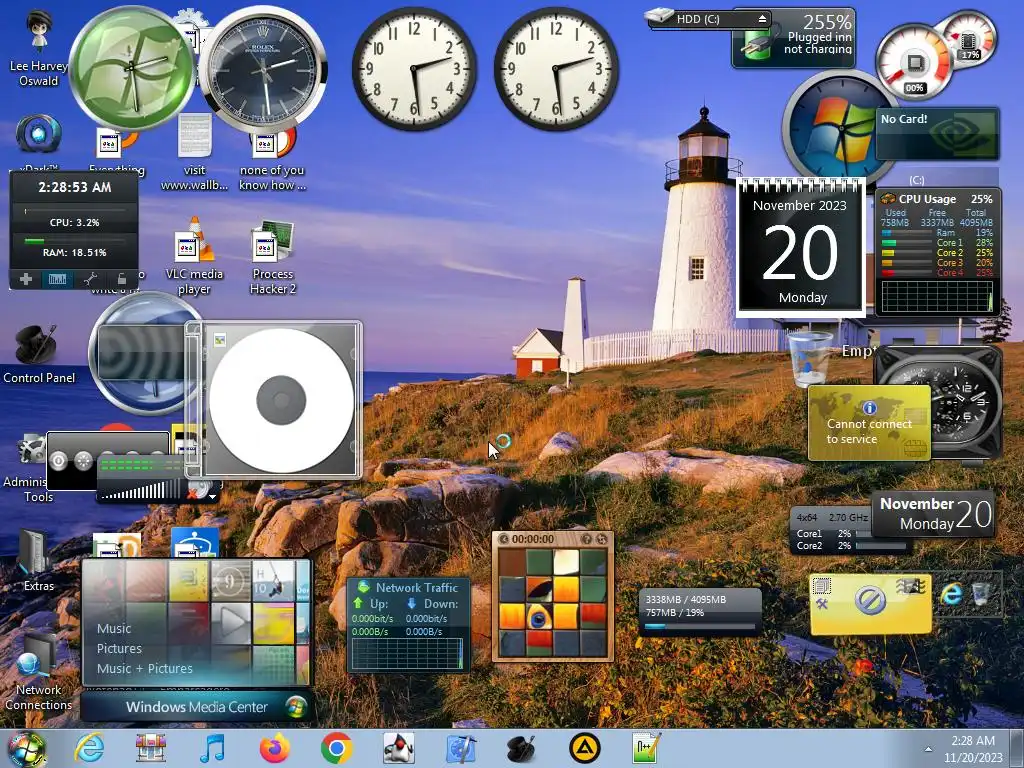
Task: Click the Rolex clock gadget
Action: (x=264, y=68)
